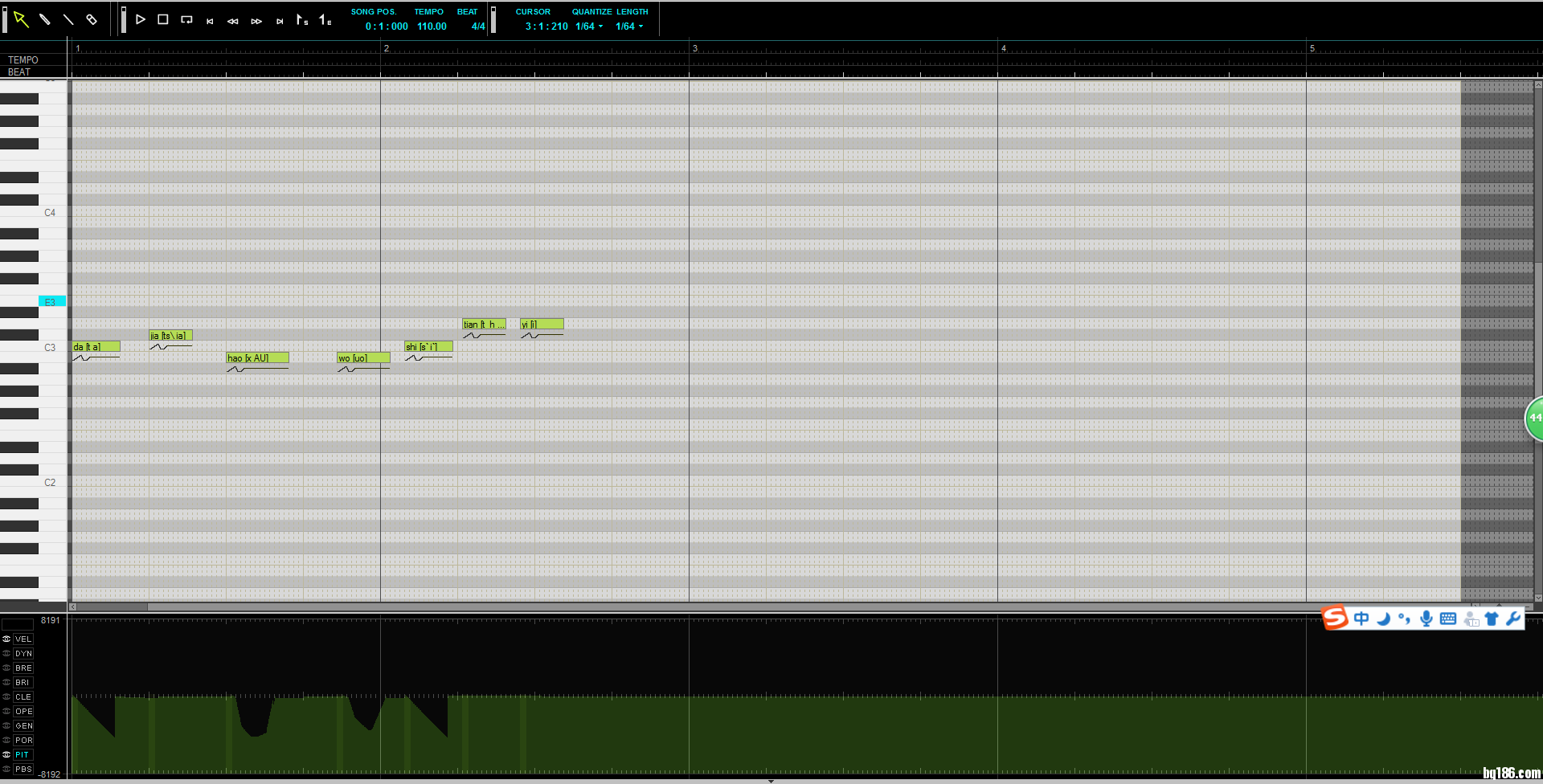1543x784 pixels.
Task: Toggle visibility eye for DYN parameter
Action: click(x=6, y=654)
